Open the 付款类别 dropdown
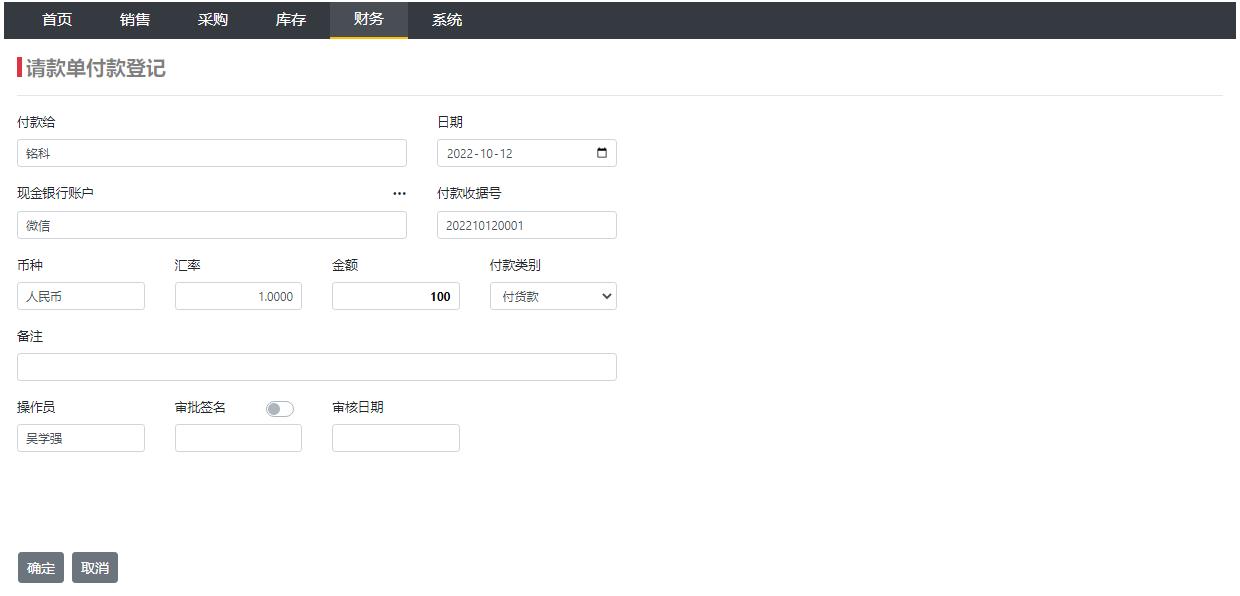The width and height of the screenshot is (1240, 596). point(553,296)
